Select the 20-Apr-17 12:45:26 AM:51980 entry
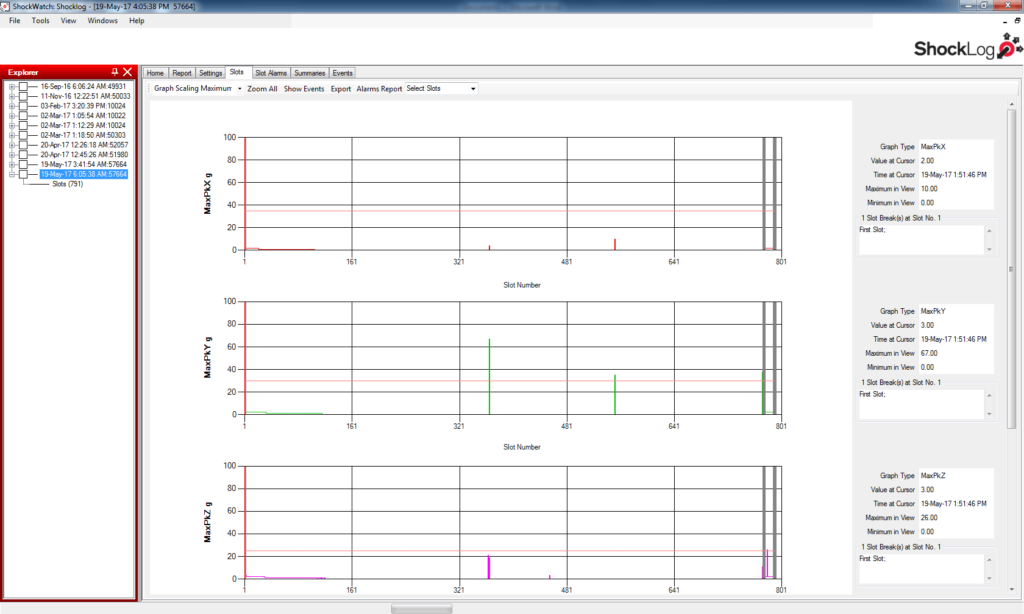 [84, 155]
